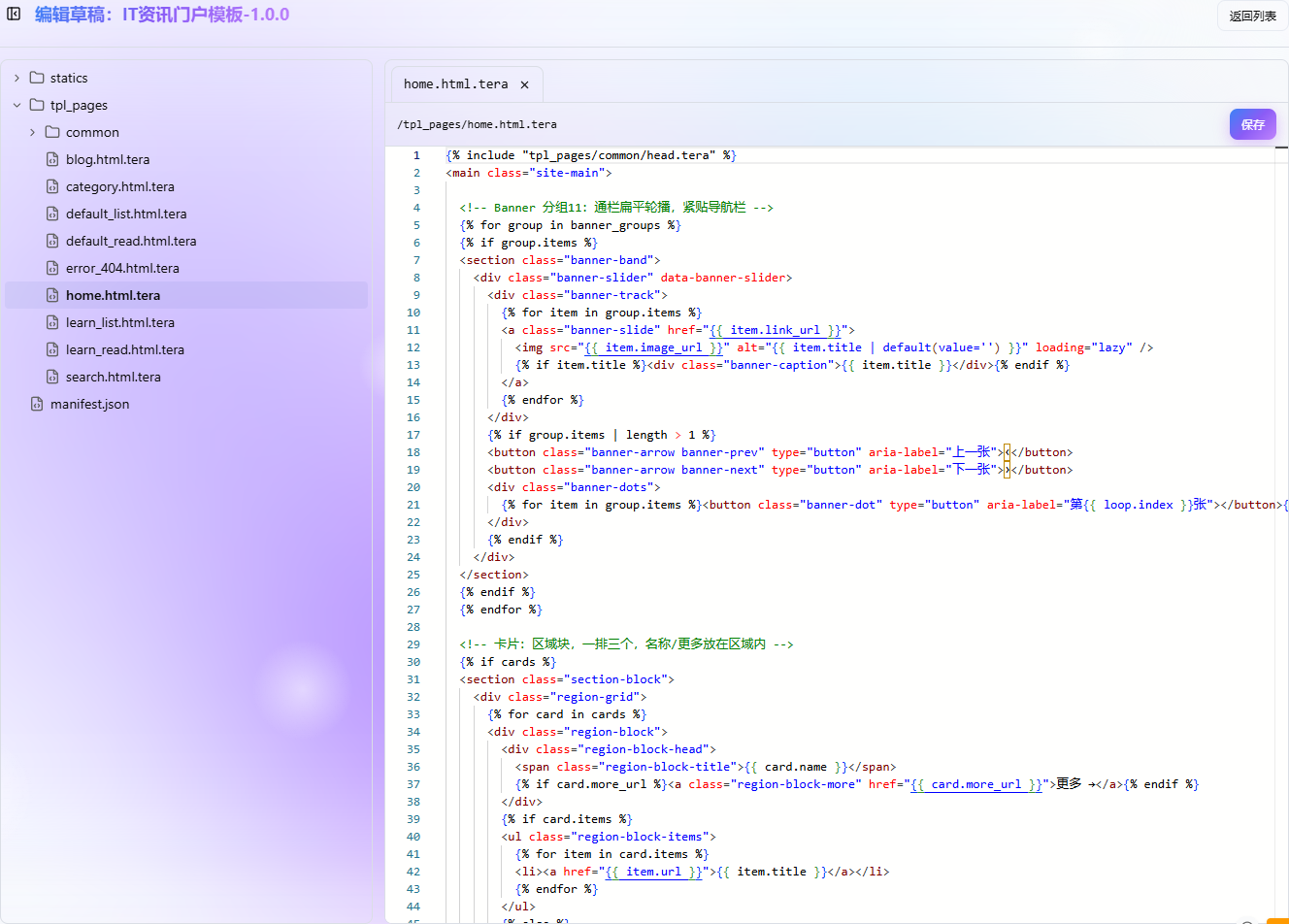The width and height of the screenshot is (1289, 924).
Task: Go back via 返回列表 button
Action: [x=1252, y=16]
